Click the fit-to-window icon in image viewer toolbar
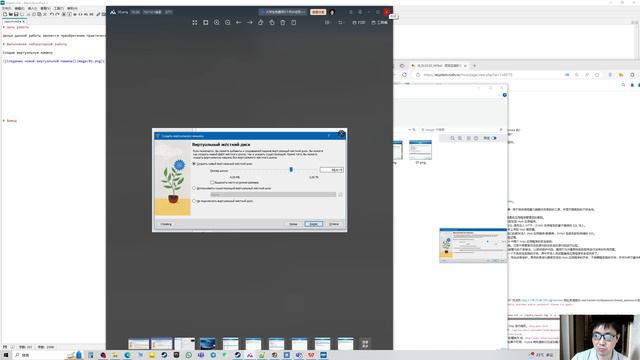The height and width of the screenshot is (360, 640). point(206,22)
